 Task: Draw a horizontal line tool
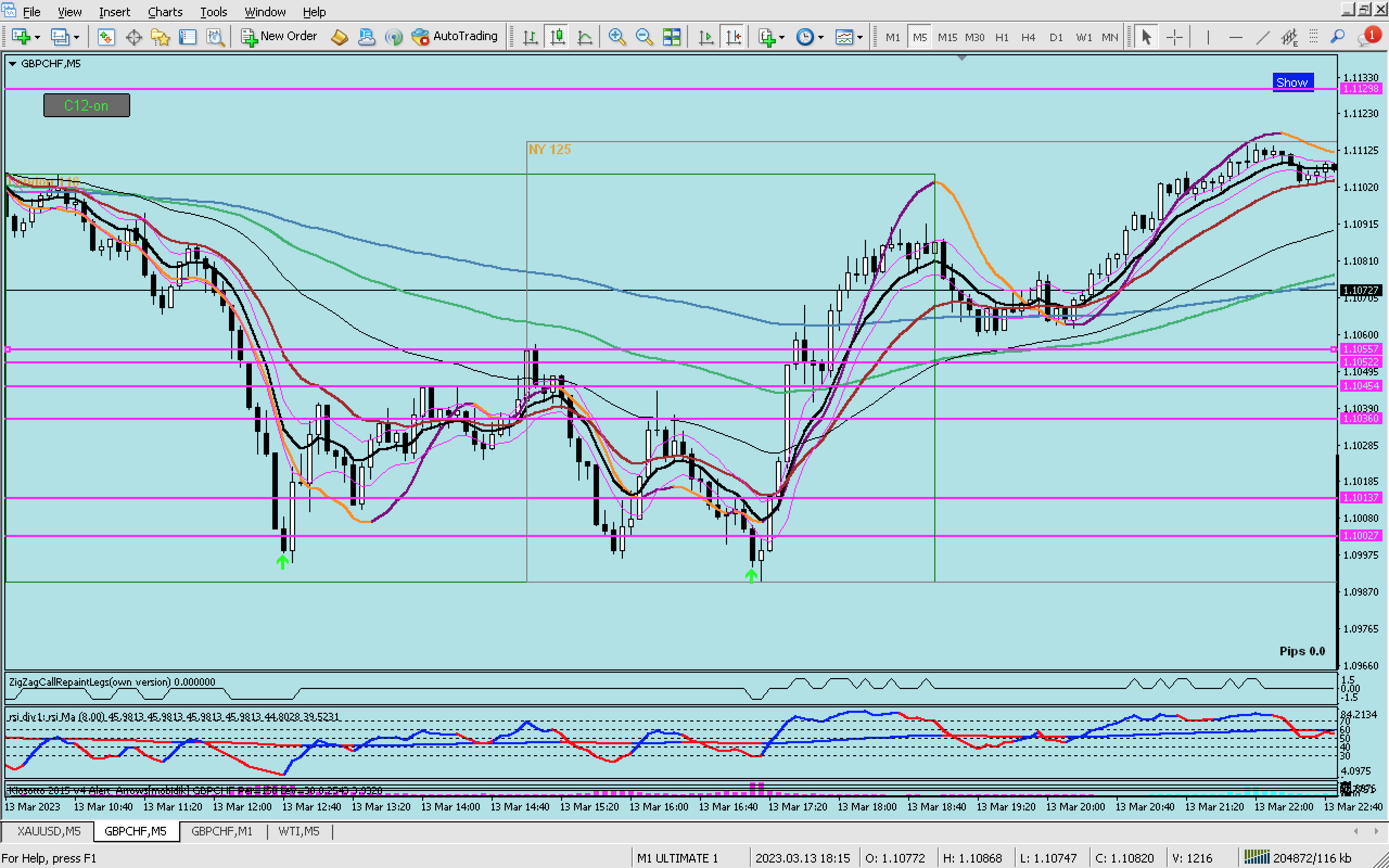coord(1235,37)
